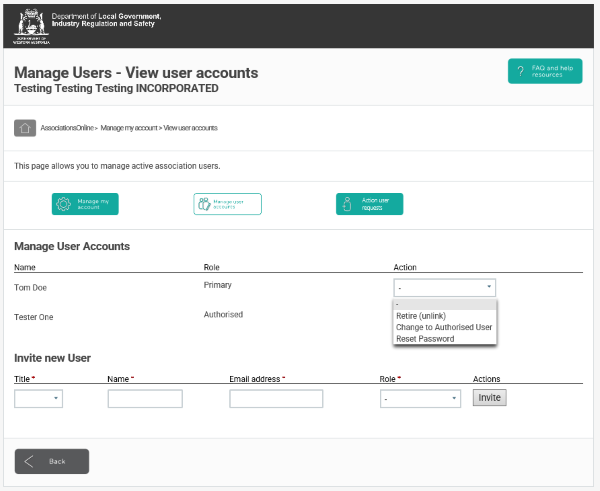
Task: Click Manage my account breadcrumb link
Action: (x=129, y=128)
